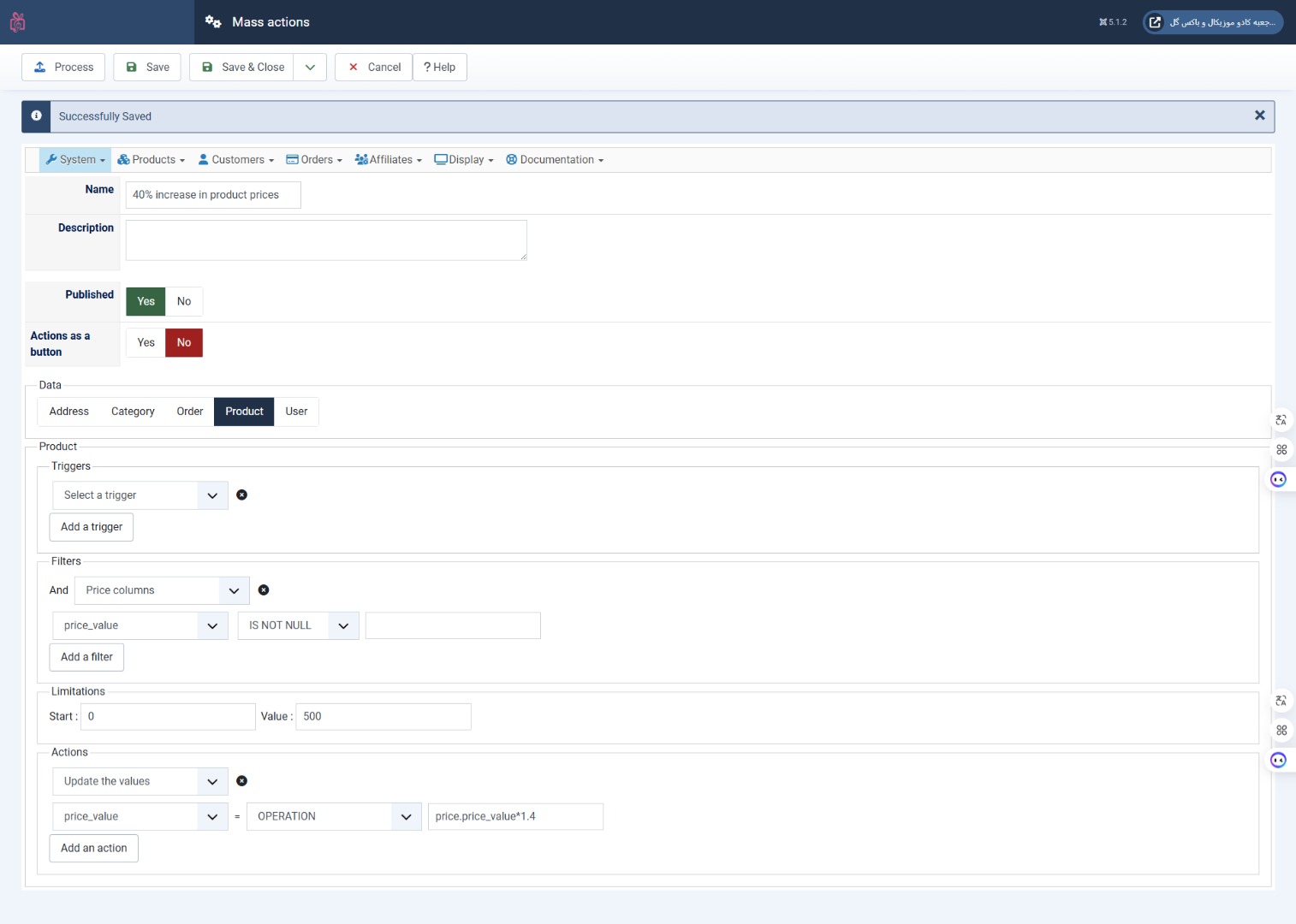Open the Update the values dropdown
The image size is (1296, 924).
coord(140,781)
